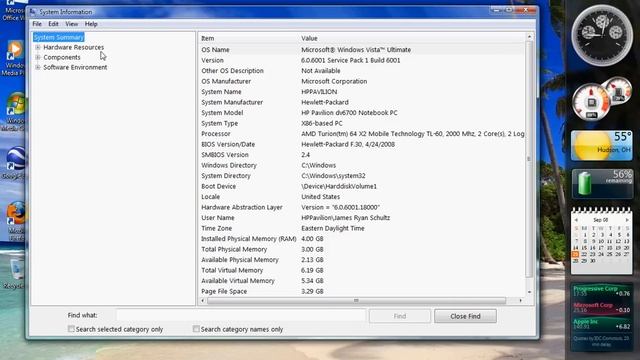Click Progressive Corp stock in stocks gadget
The width and height of the screenshot is (640, 360).
point(602,291)
